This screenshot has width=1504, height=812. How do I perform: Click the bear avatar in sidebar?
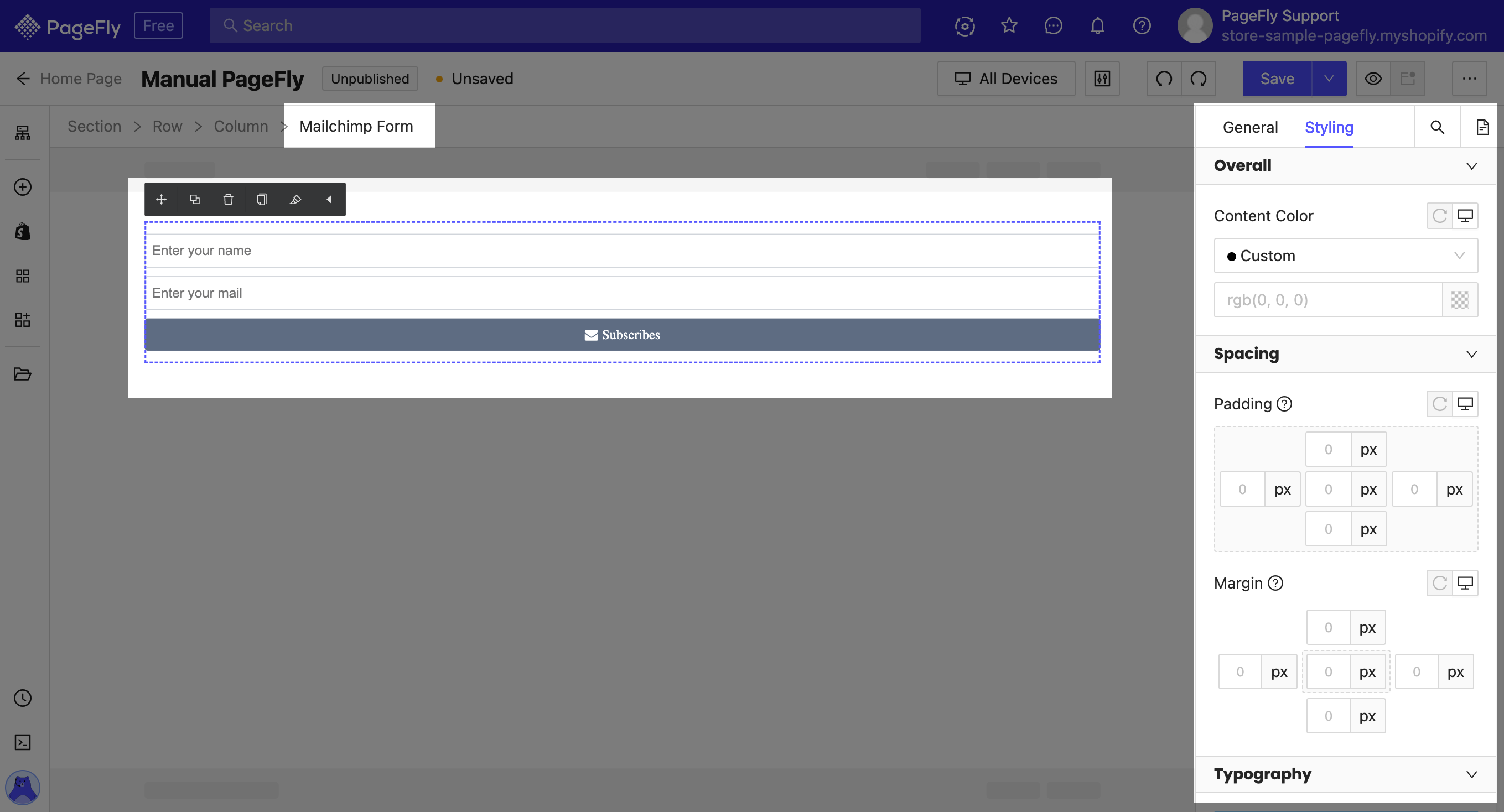click(x=23, y=787)
